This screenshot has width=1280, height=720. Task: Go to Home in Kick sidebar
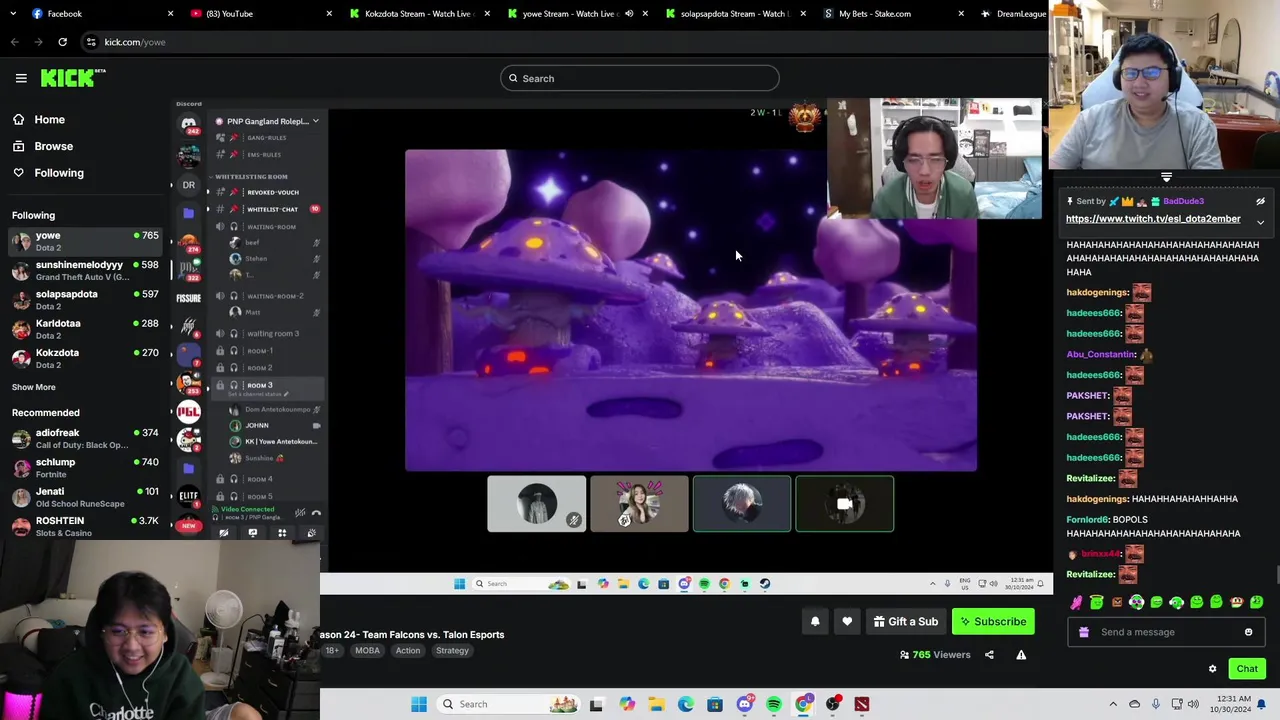[49, 119]
